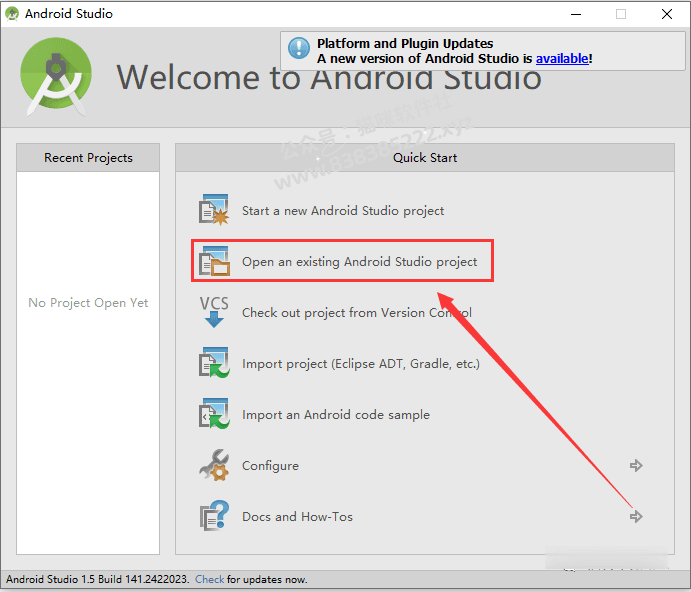691x592 pixels.
Task: Select Check out project from Version Control
Action: [357, 313]
